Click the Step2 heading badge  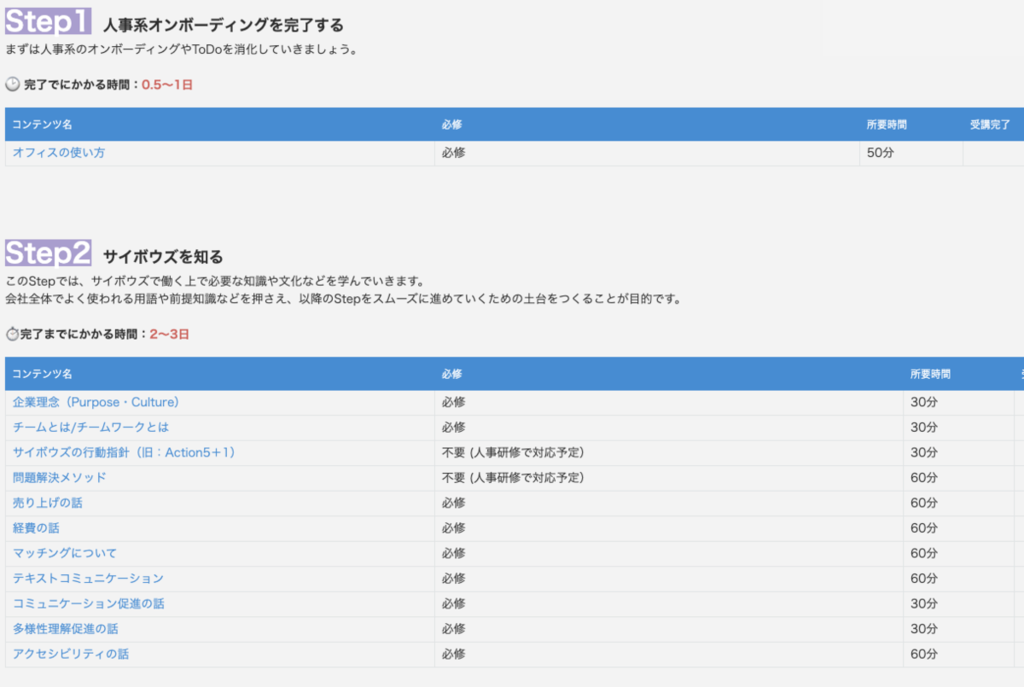coord(48,253)
